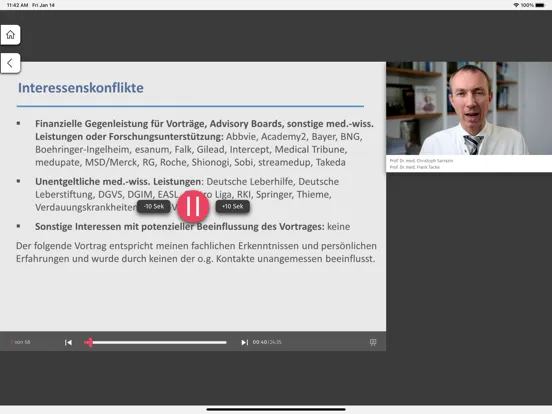The height and width of the screenshot is (414, 552).
Task: Click the slide counter 'von 68'
Action: [20, 342]
